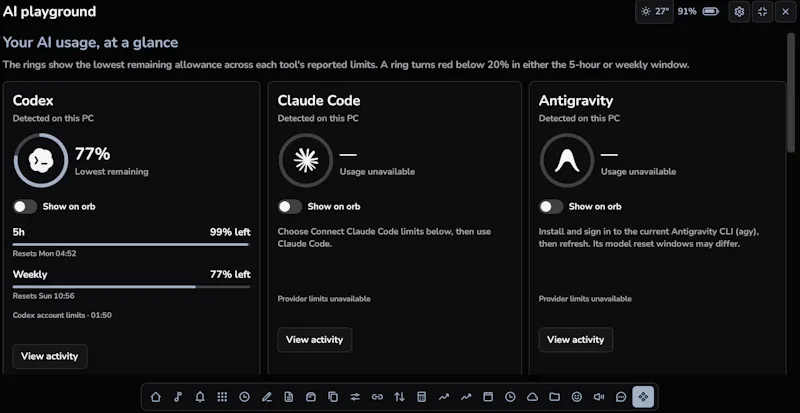Click View activity on the Claude Code card
This screenshot has height=413, width=800.
tap(315, 339)
